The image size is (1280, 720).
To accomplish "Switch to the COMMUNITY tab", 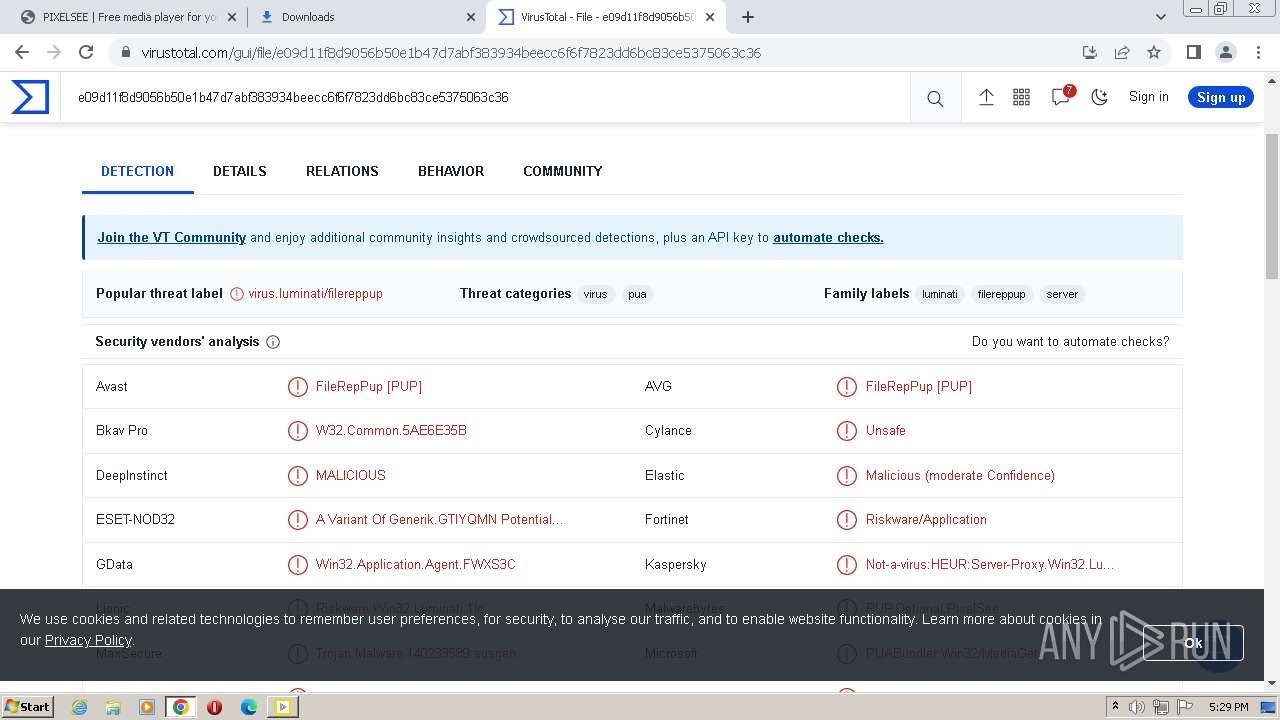I will coord(562,171).
